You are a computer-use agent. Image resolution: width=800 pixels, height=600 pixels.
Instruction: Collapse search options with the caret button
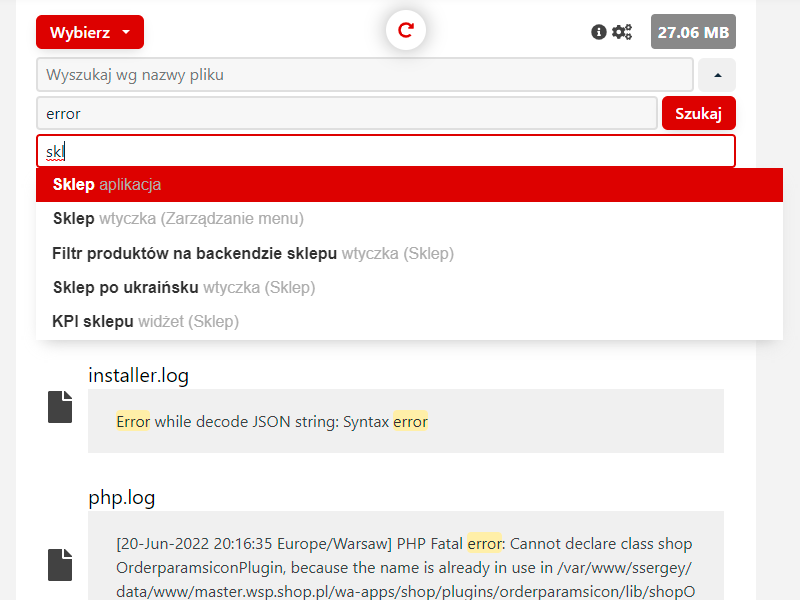(717, 75)
